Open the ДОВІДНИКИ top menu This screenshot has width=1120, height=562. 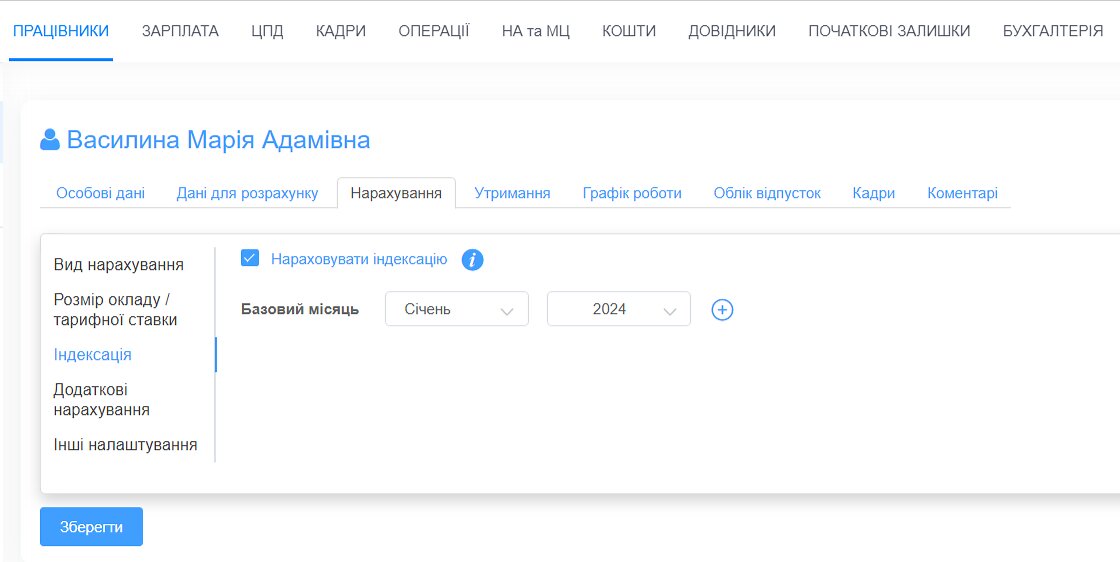(x=731, y=31)
